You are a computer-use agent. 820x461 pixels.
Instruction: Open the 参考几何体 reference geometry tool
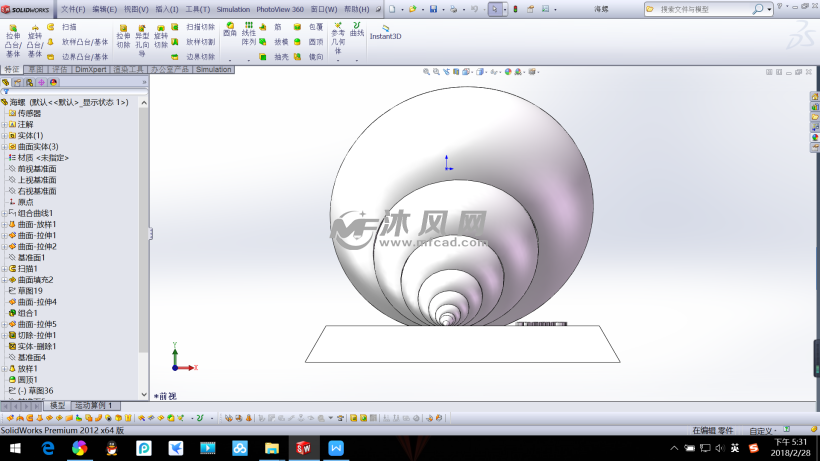(338, 38)
